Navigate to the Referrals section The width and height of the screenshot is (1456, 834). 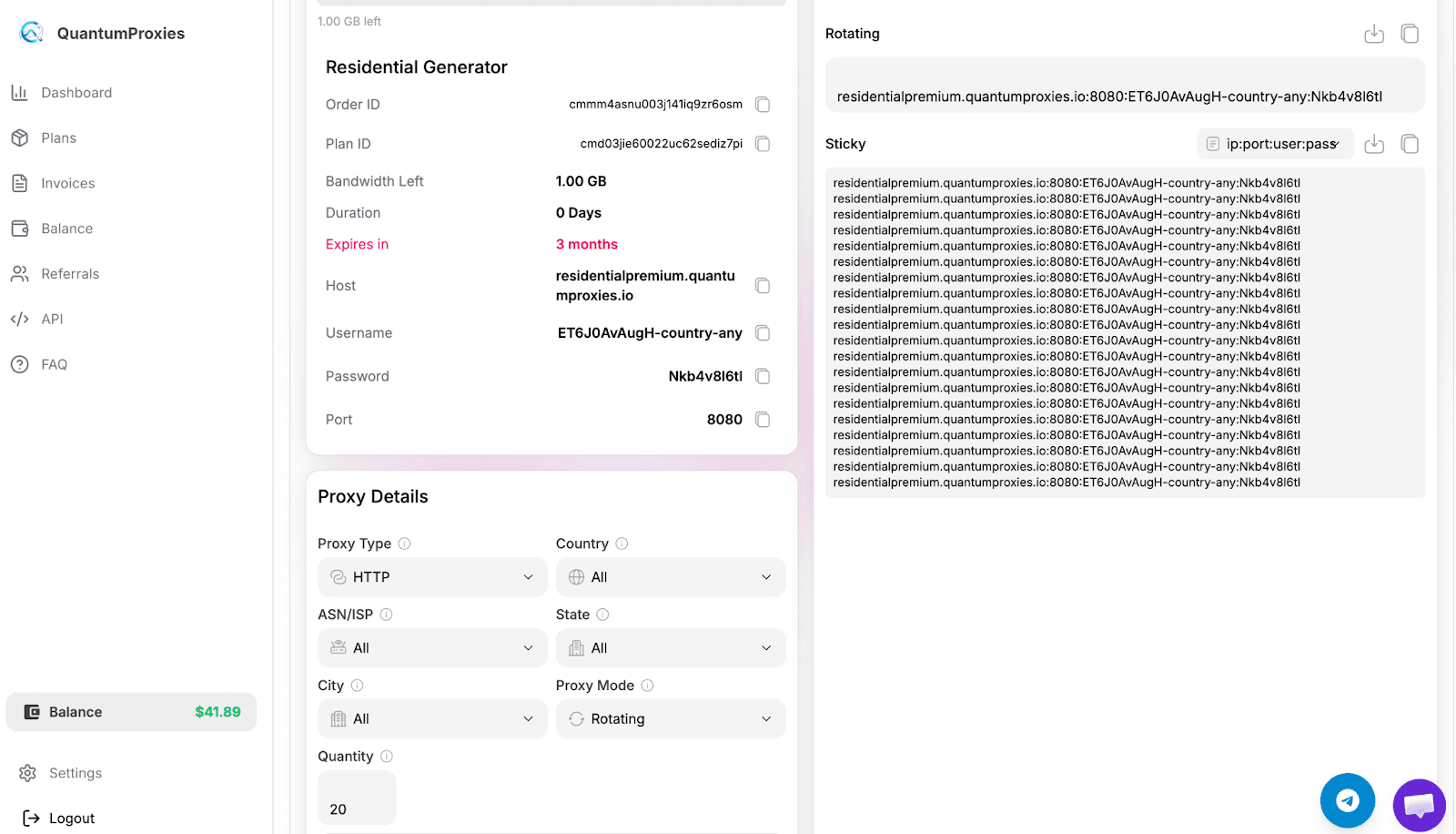click(70, 274)
